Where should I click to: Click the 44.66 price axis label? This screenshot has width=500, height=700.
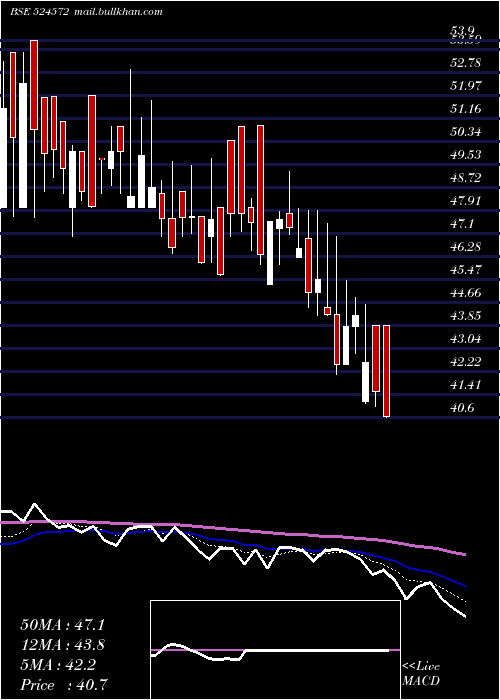pos(466,293)
